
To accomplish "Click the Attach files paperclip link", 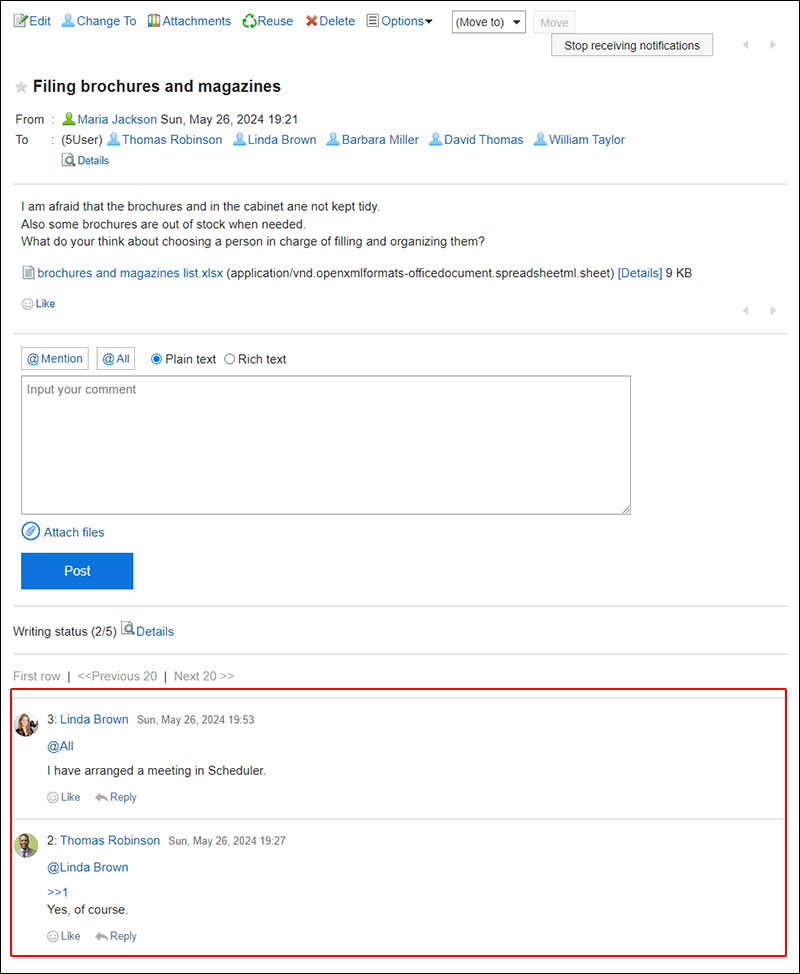I will [63, 532].
